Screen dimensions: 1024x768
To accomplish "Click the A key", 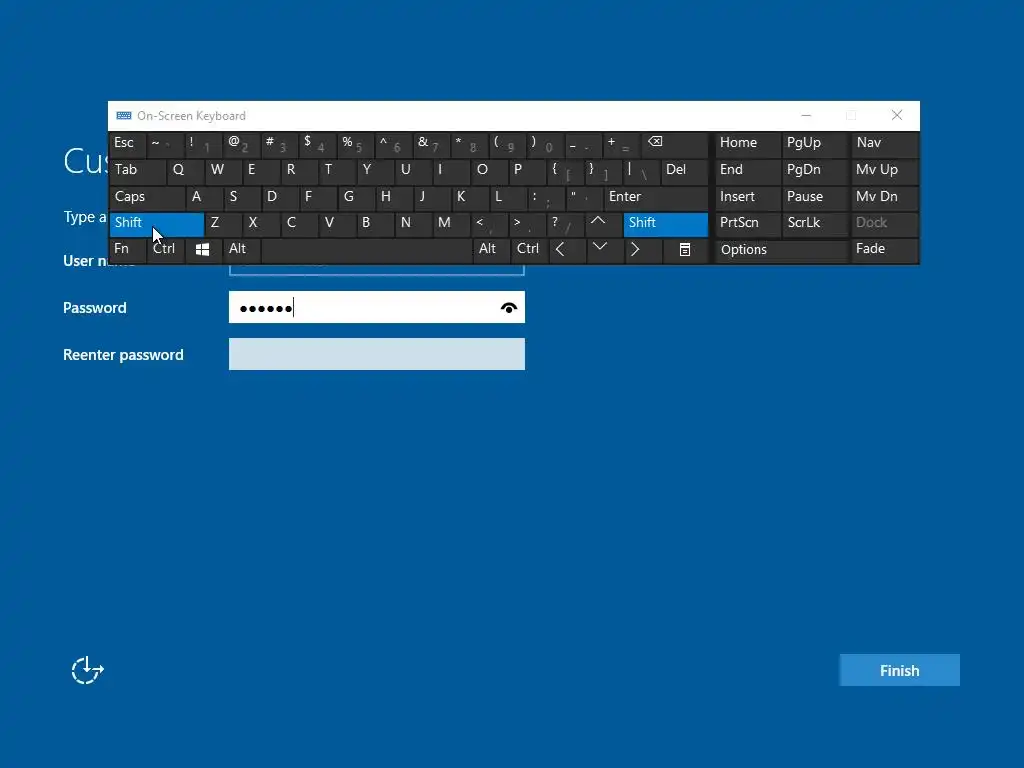I will (x=204, y=197).
